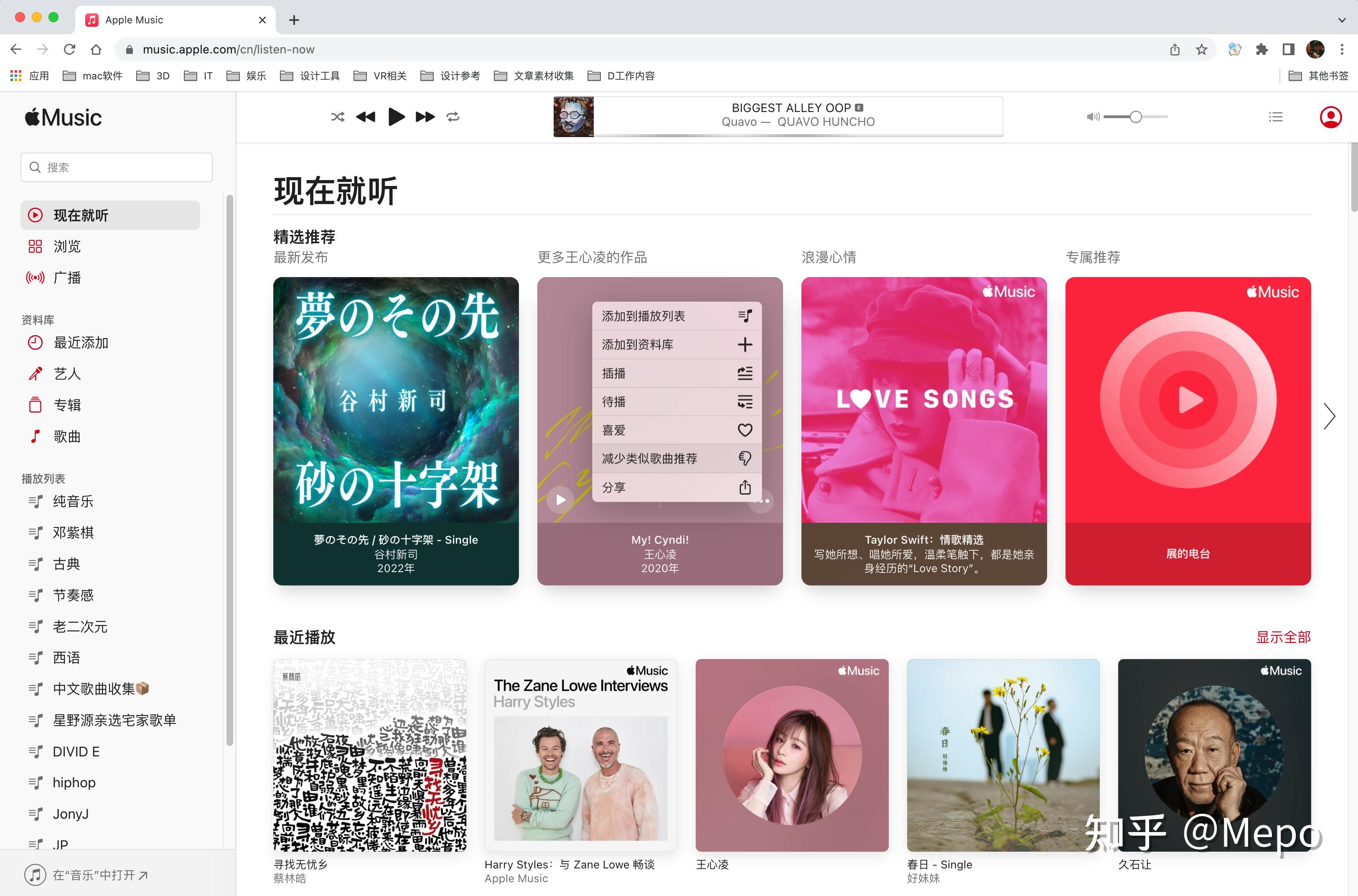Open 广播 radio in sidebar
Image resolution: width=1358 pixels, height=896 pixels.
coord(110,278)
